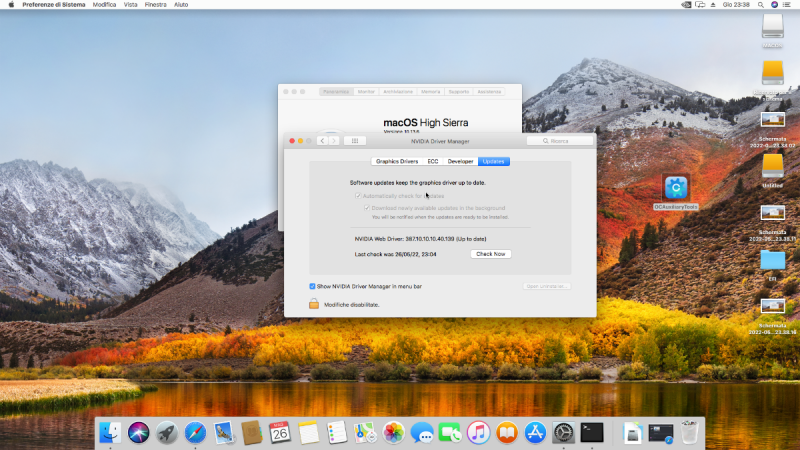Select the ECC tab
This screenshot has width=800, height=450.
pyautogui.click(x=433, y=161)
